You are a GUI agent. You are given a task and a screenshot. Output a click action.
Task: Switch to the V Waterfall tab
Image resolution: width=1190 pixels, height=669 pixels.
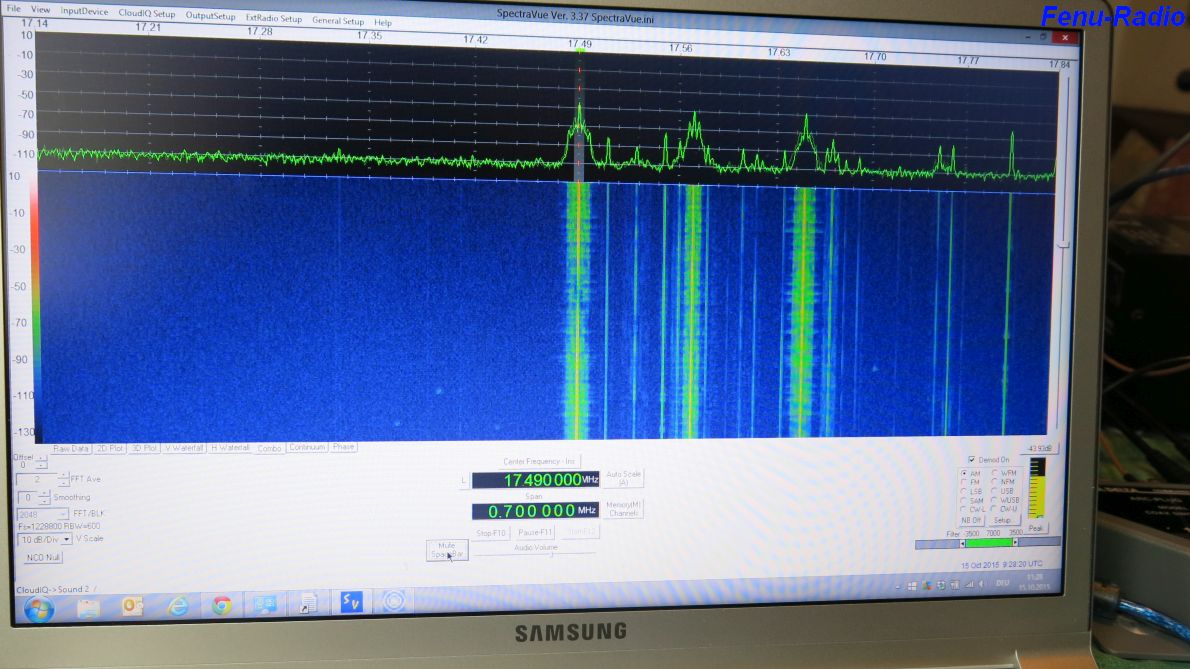tap(183, 448)
